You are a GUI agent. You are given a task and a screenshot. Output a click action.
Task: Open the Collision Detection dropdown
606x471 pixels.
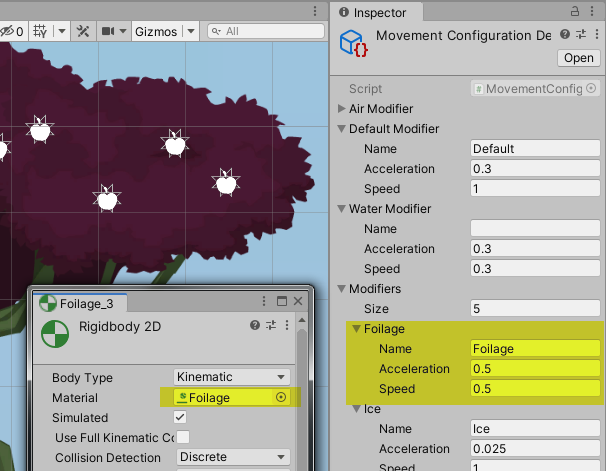231,458
